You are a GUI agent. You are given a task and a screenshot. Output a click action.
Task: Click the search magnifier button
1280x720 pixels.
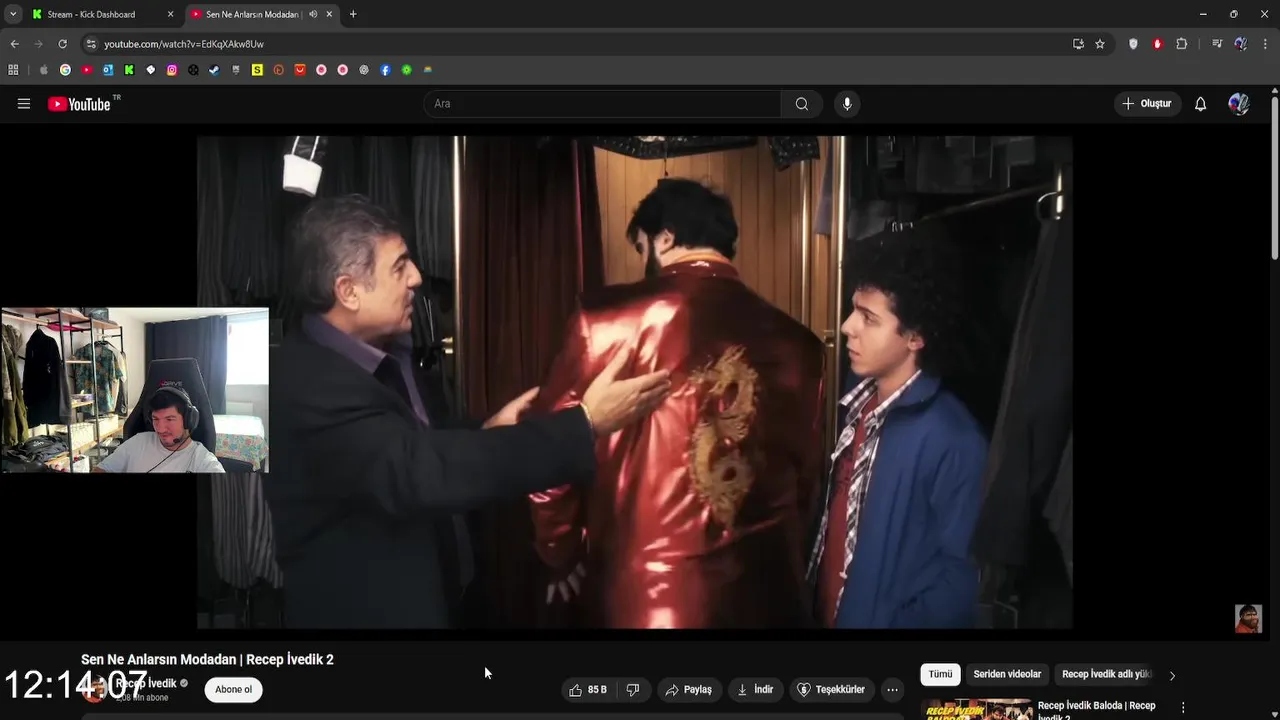click(x=802, y=104)
